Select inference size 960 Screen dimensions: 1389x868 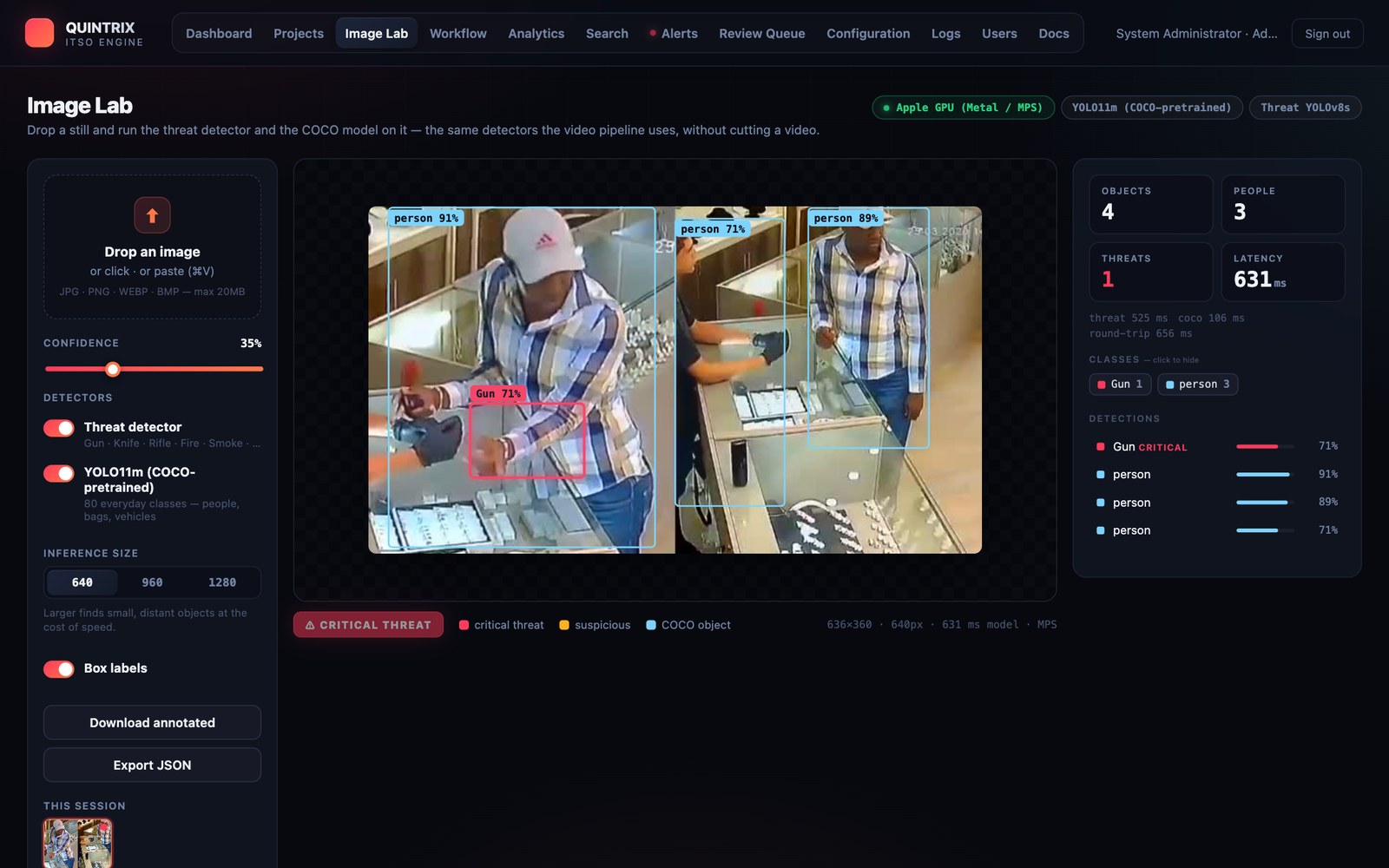(x=152, y=582)
